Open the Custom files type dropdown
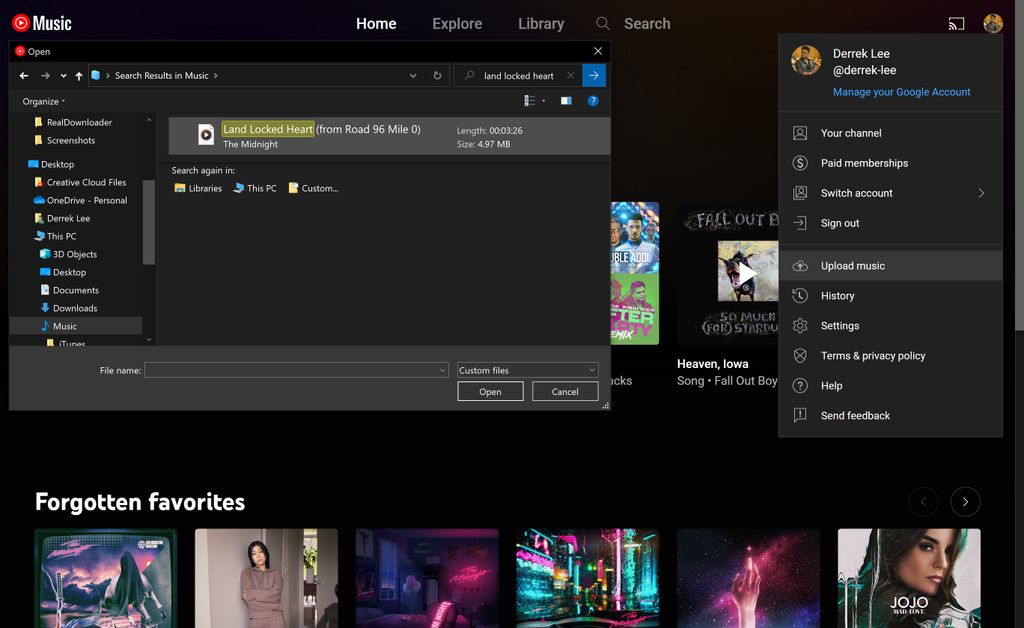 527,370
